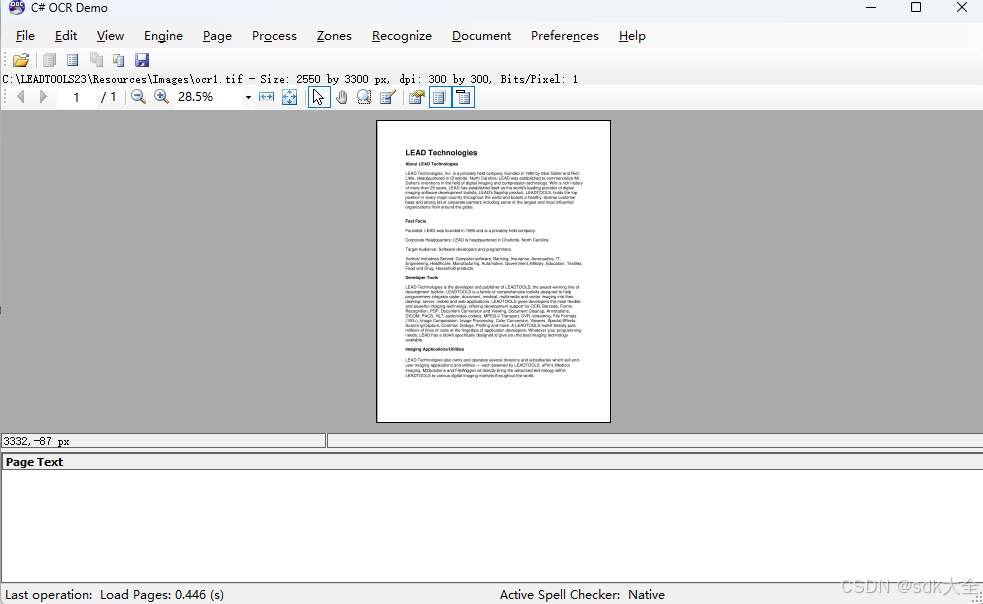The height and width of the screenshot is (604, 983).
Task: Click the total page count label
Action: pos(108,97)
